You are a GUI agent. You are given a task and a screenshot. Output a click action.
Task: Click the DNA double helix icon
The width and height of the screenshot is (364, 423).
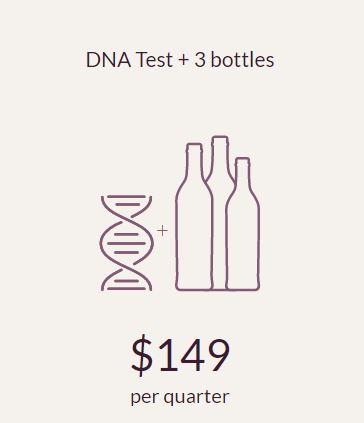[126, 243]
